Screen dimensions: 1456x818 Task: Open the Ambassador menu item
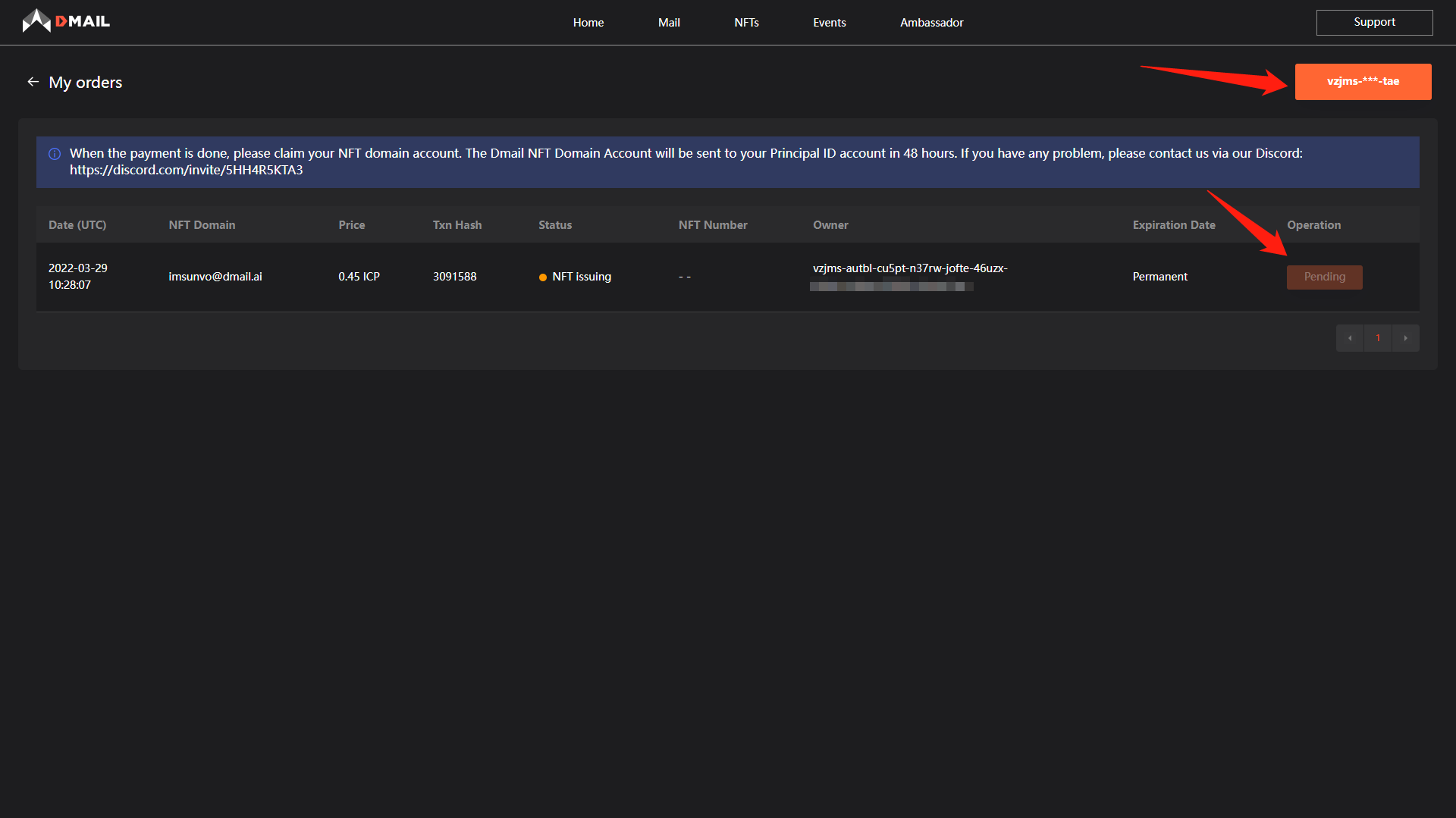[x=932, y=23]
